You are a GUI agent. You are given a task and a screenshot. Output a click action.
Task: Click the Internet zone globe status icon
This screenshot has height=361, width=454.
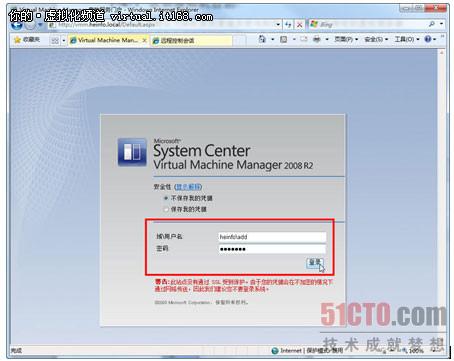[x=275, y=351]
